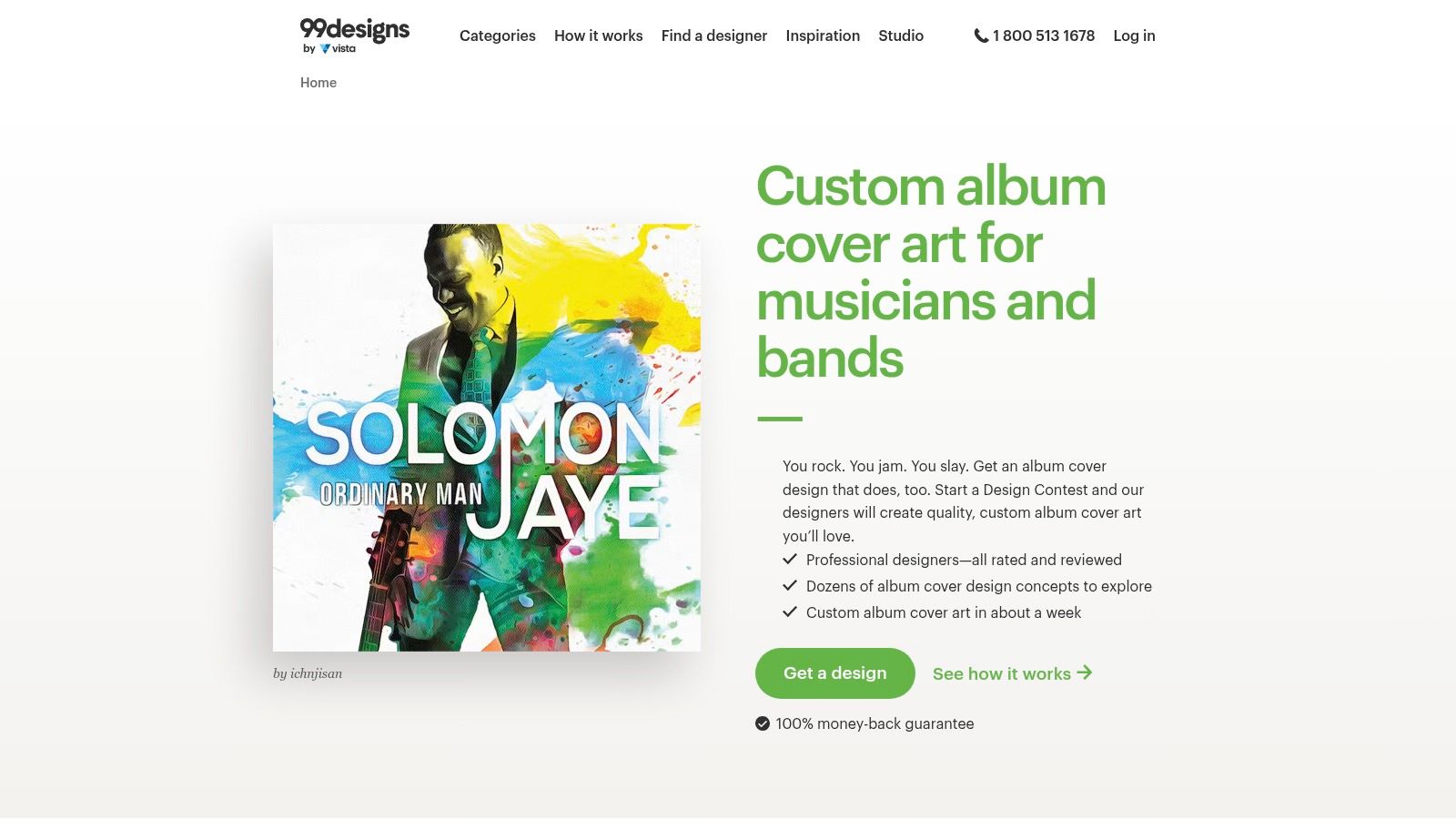Click the phone icon beside the number

(x=981, y=35)
